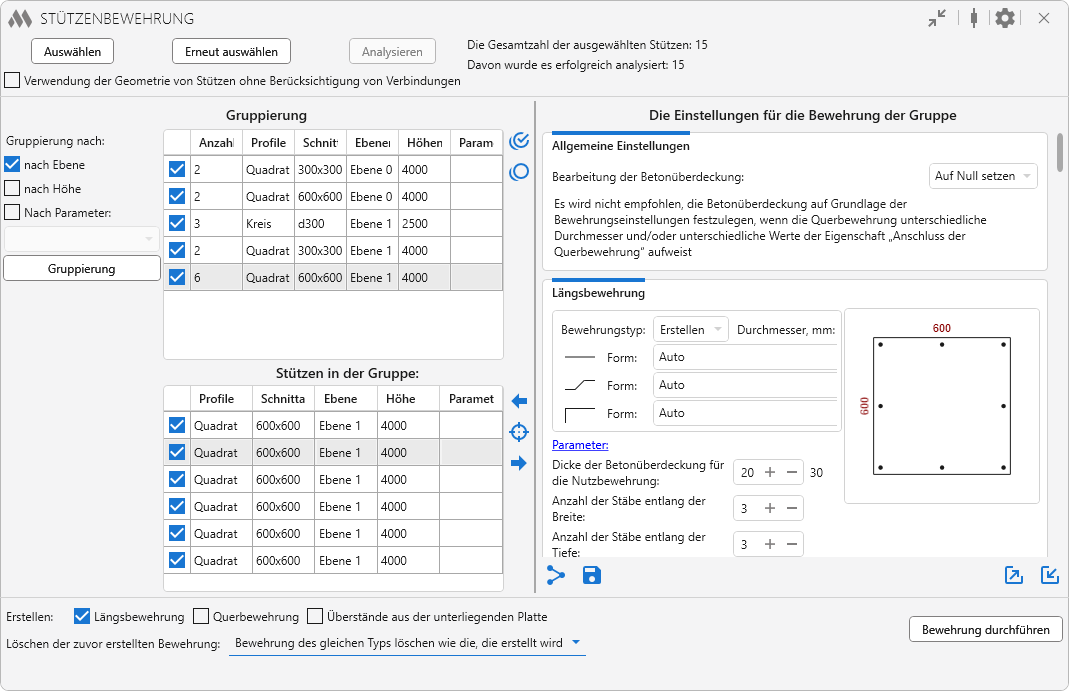Click the blue crosshair target icon
Viewport: 1069px width, 691px height.
(519, 432)
